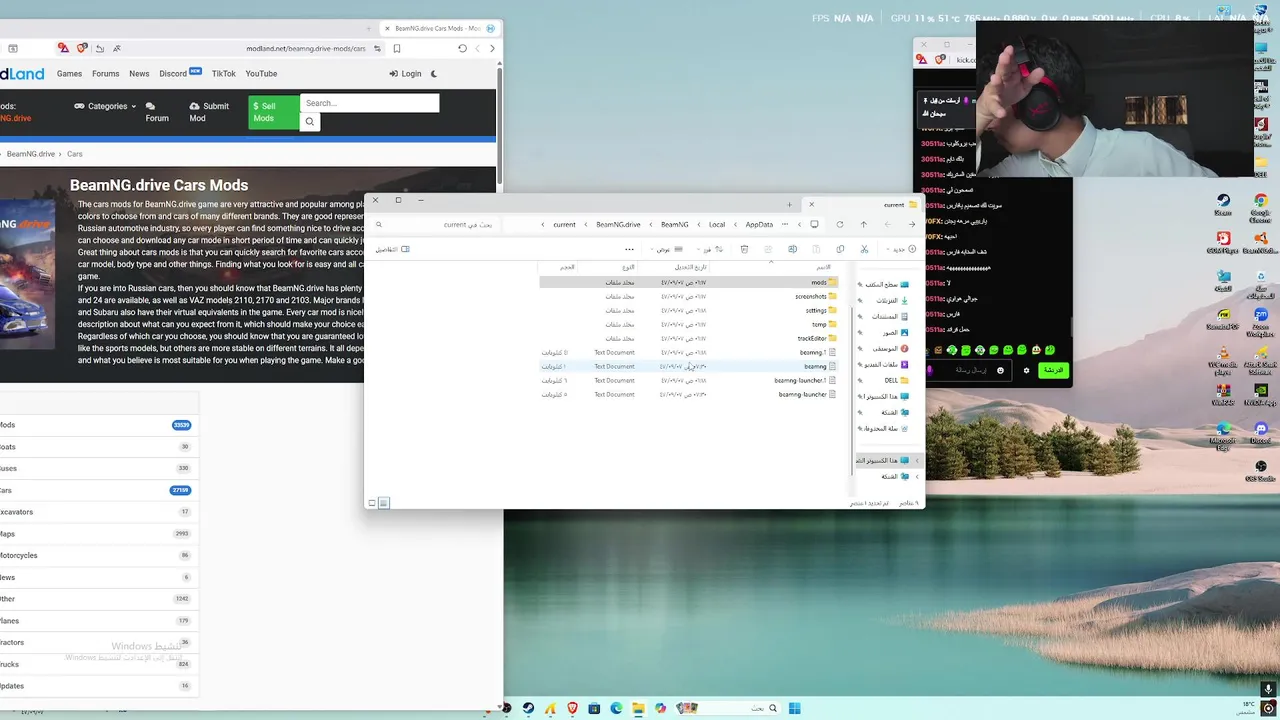Toggle the Details pane button in Explorer

point(392,249)
